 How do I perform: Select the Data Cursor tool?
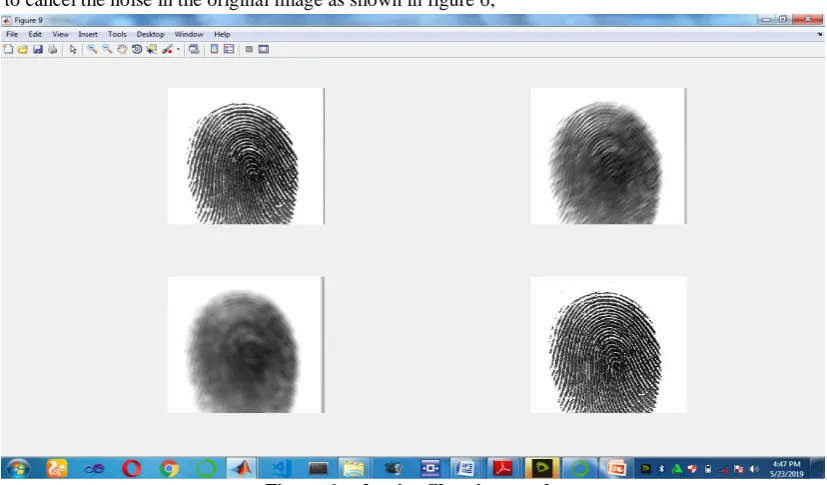151,49
